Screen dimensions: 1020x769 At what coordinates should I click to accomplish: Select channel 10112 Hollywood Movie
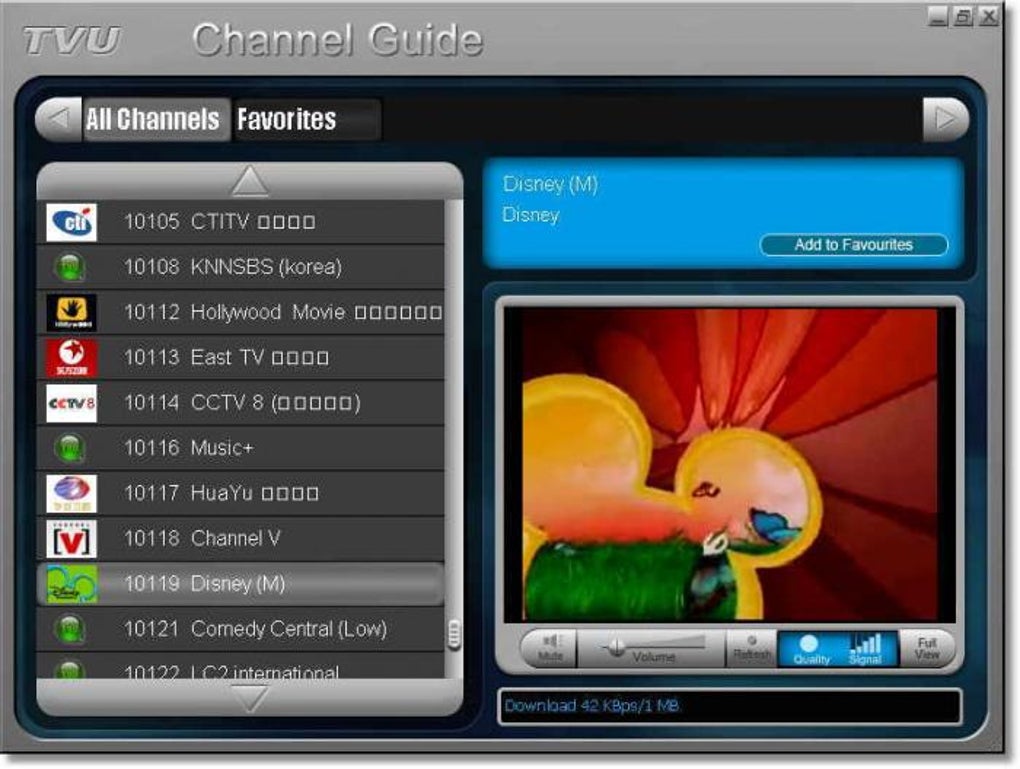241,313
